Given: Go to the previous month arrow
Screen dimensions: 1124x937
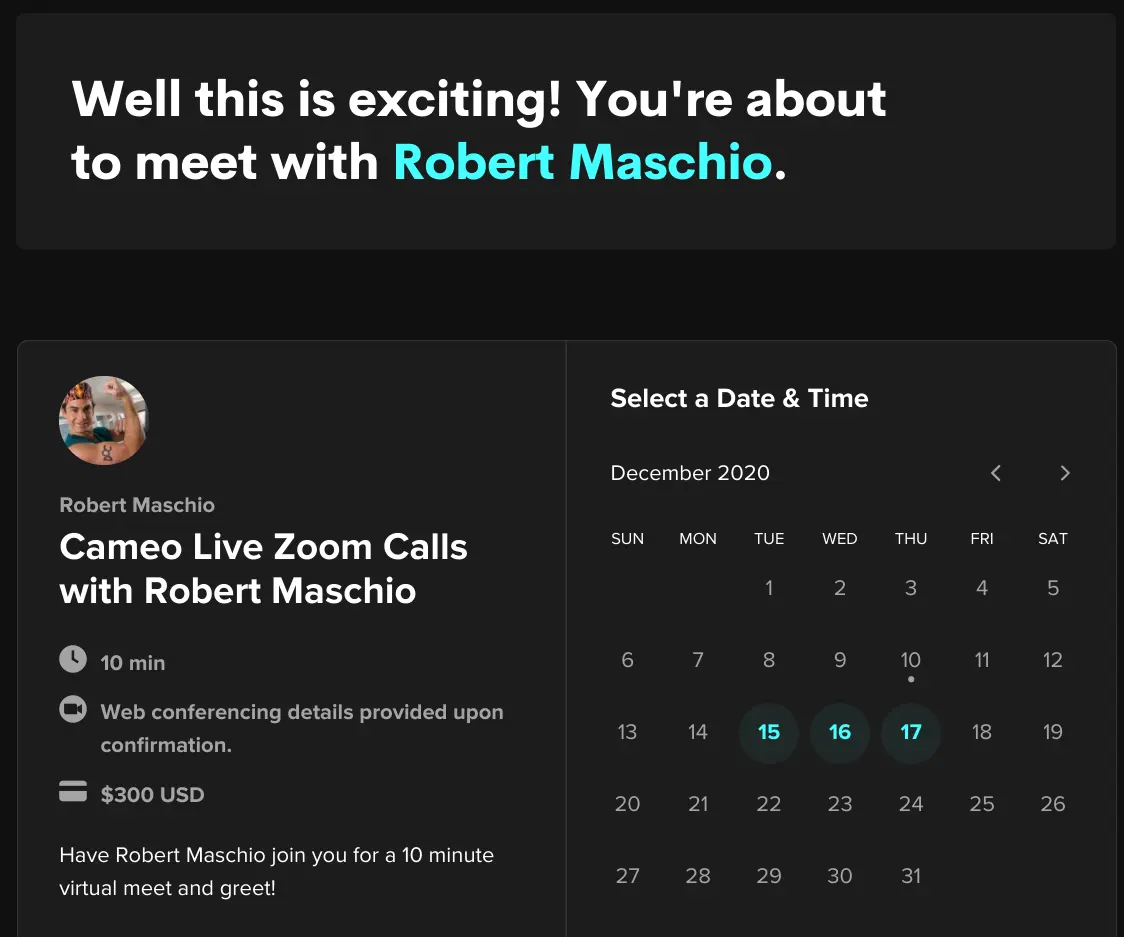Looking at the screenshot, I should 995,473.
